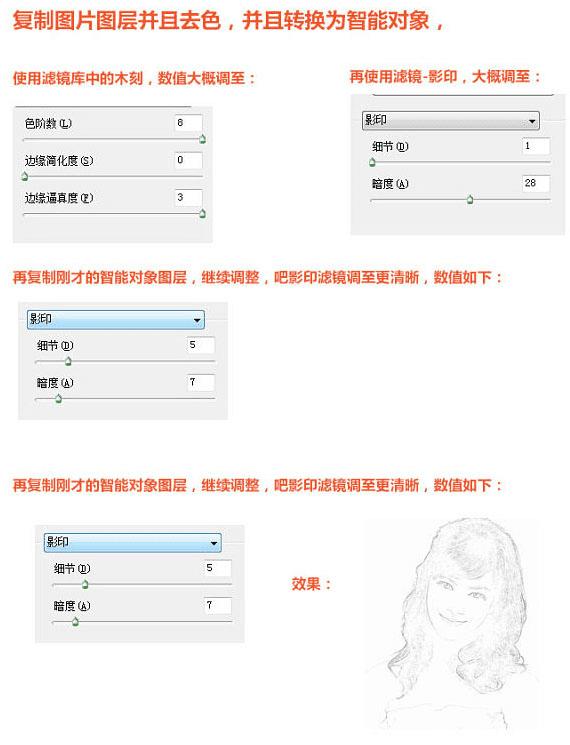570x745 pixels.
Task: Click the 暗度 value field showing 28
Action: [x=536, y=183]
